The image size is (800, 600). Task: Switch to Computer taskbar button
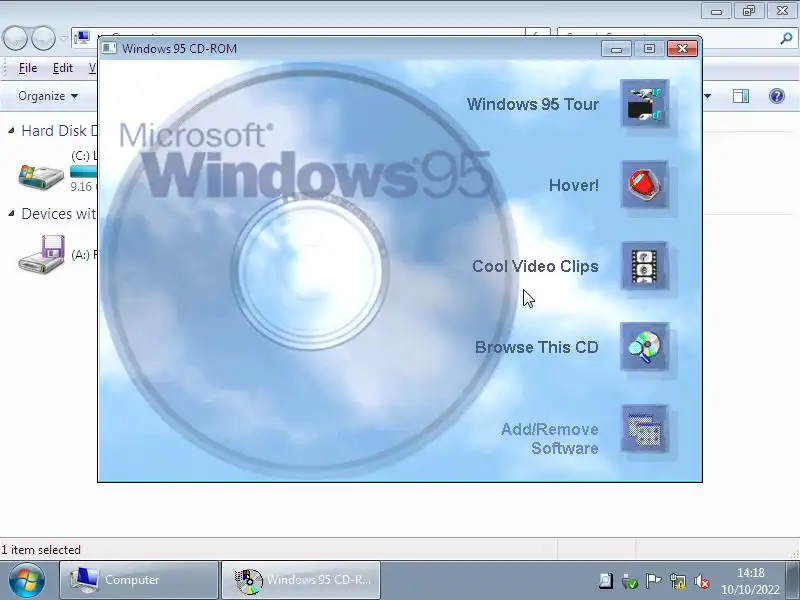click(x=139, y=580)
